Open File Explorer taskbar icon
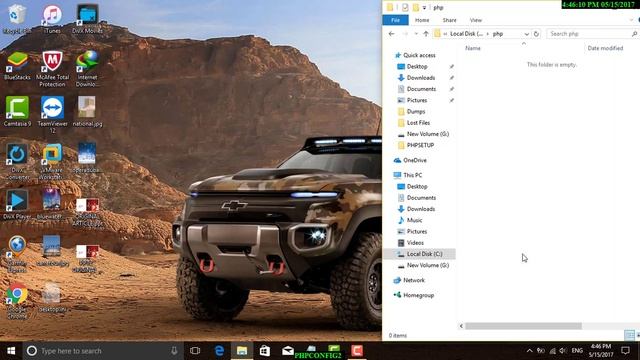 point(242,351)
